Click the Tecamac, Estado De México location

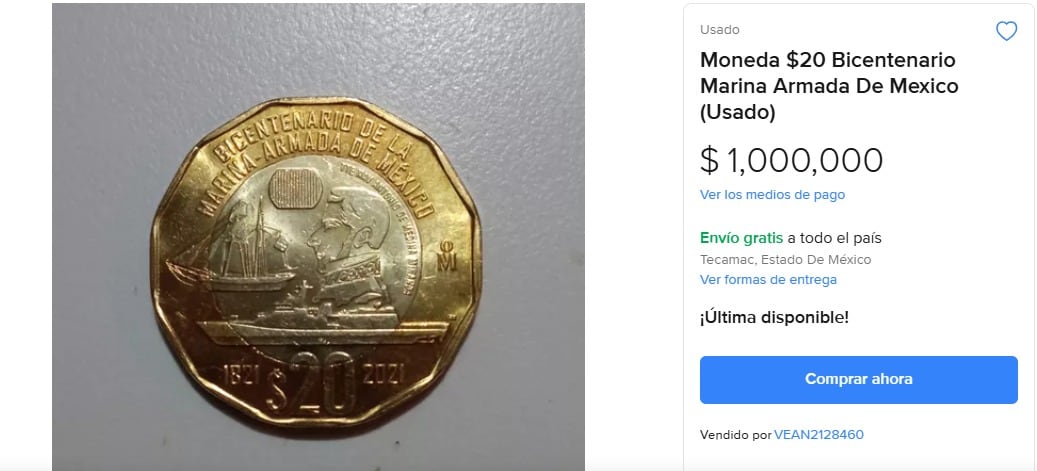785,260
